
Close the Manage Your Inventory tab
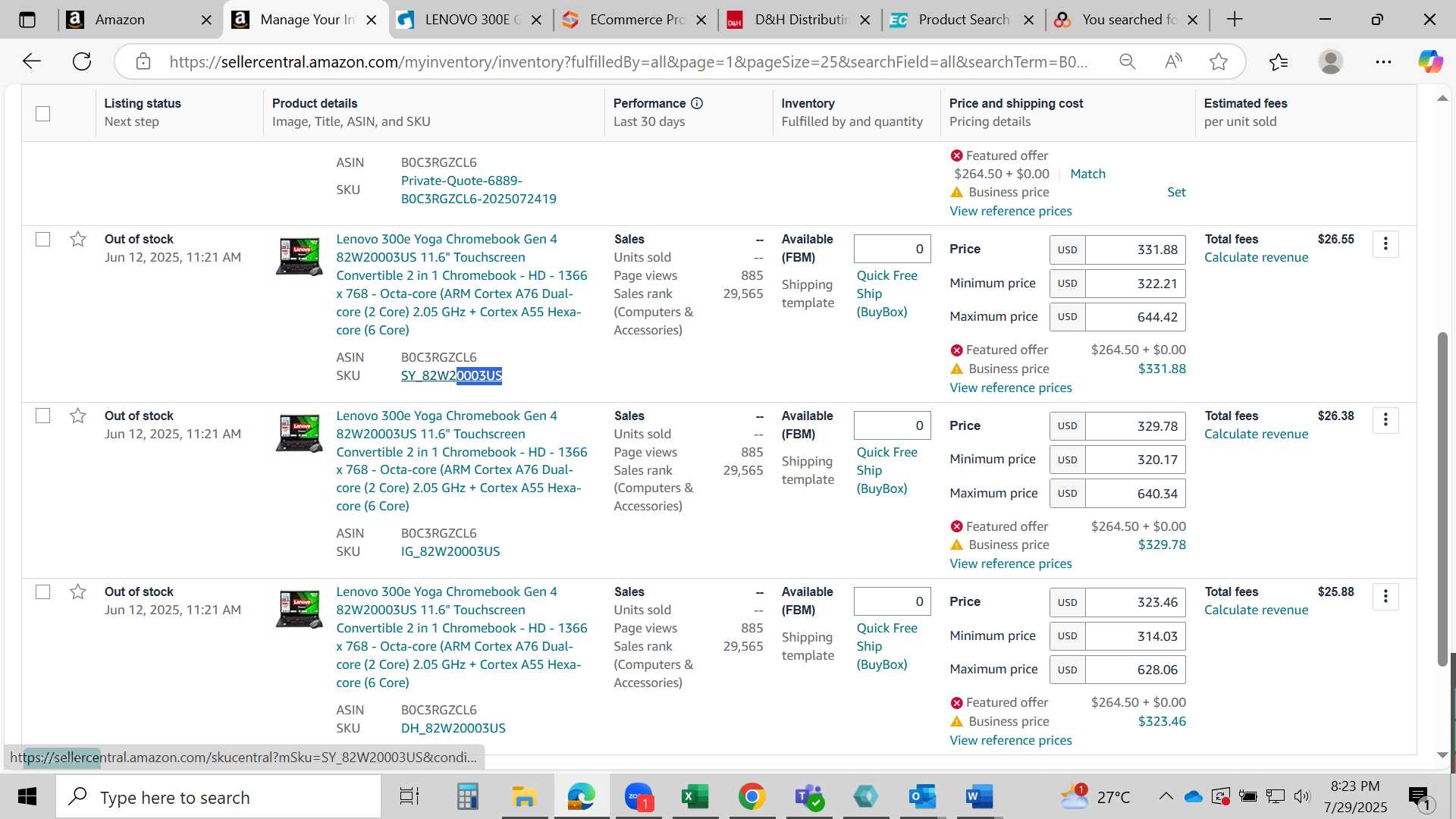372,20
